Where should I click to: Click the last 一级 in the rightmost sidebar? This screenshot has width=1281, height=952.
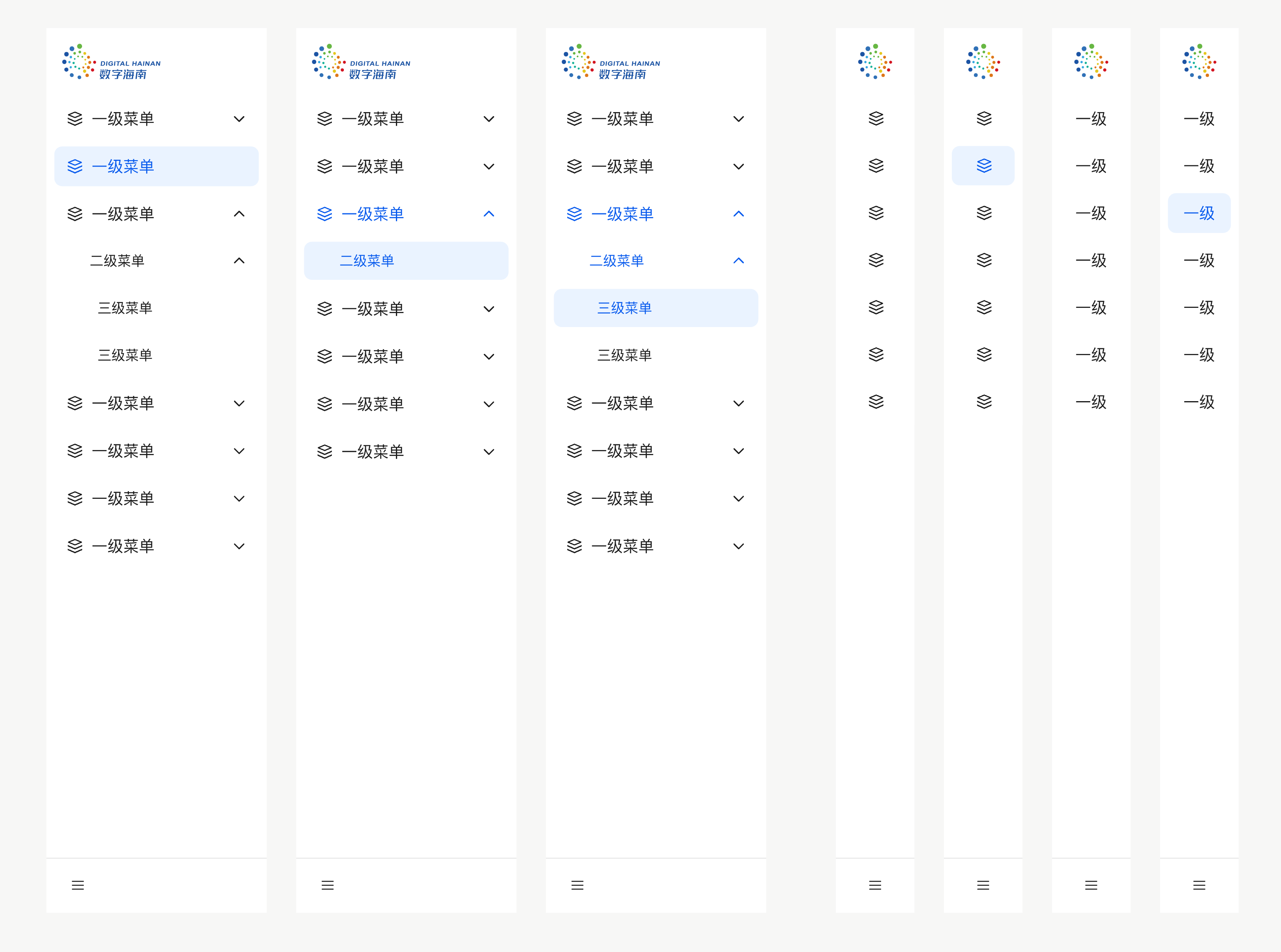[1199, 402]
